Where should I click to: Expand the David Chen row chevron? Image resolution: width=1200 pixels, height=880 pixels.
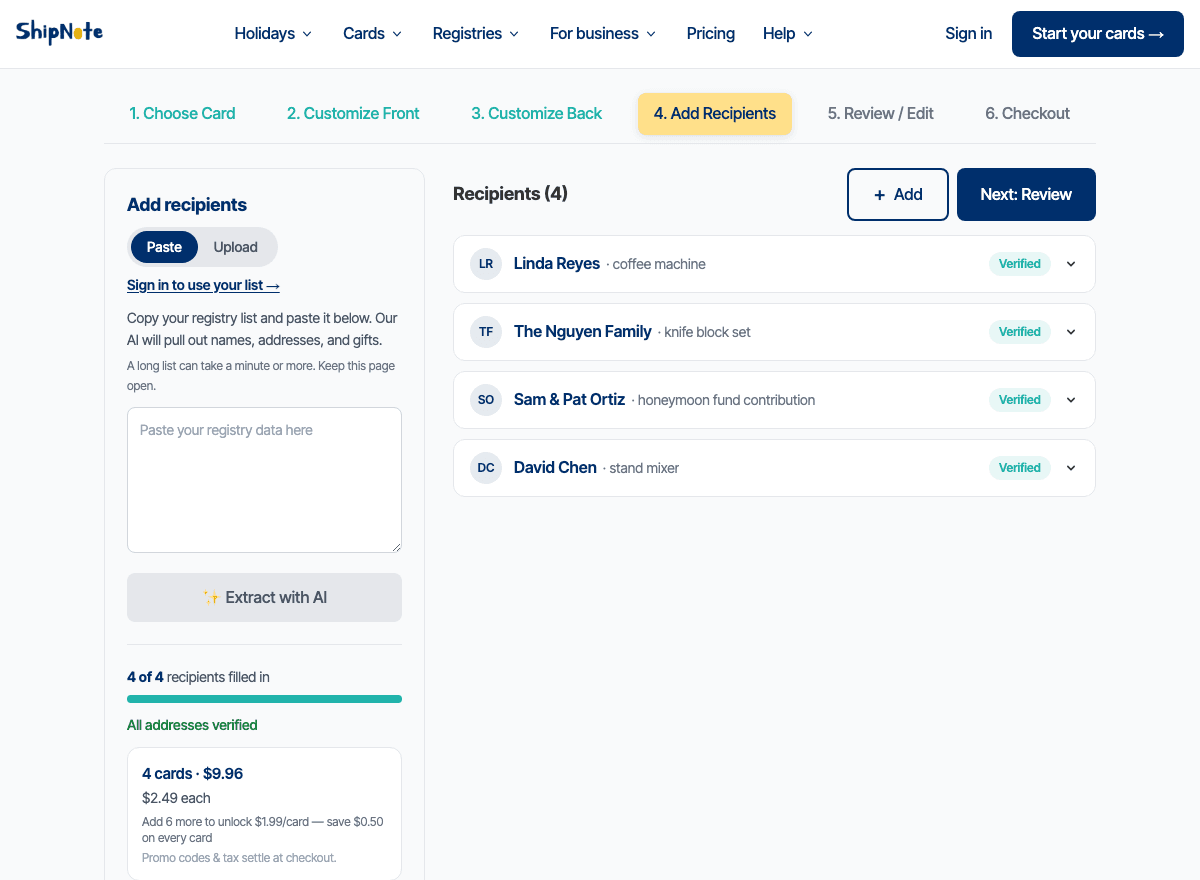(x=1071, y=468)
